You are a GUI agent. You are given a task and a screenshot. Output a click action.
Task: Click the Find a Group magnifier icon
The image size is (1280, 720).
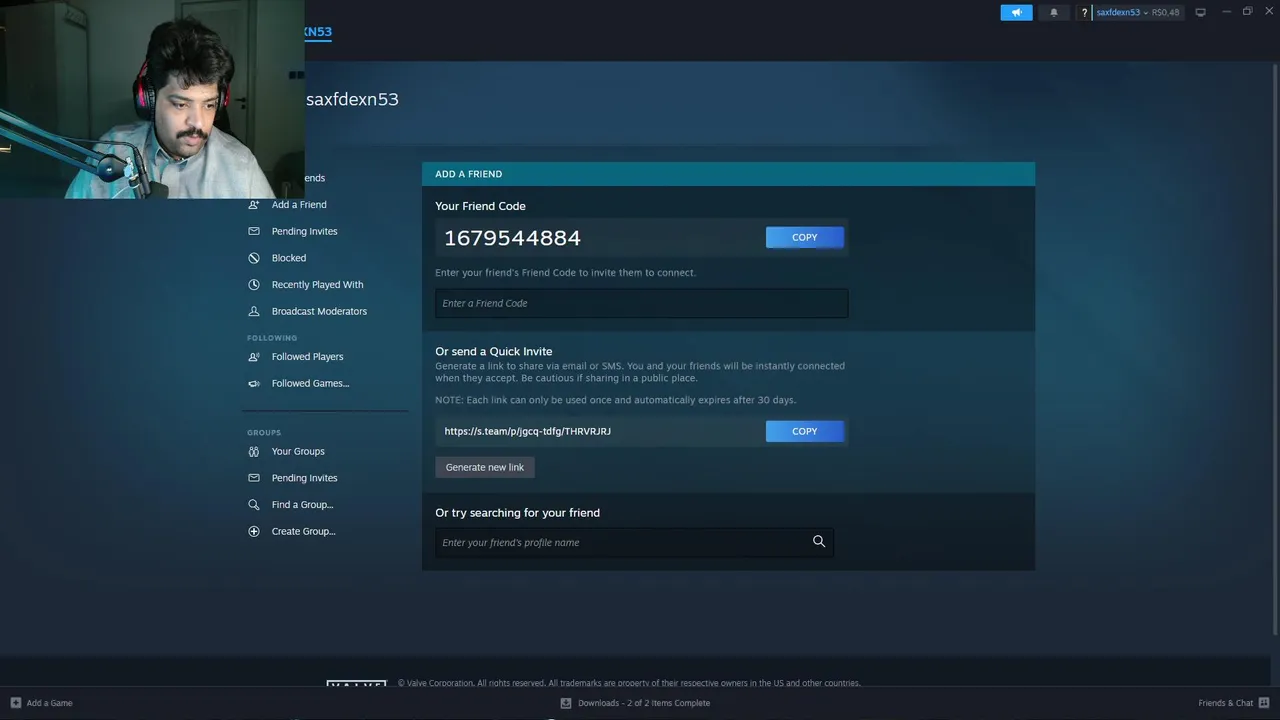(x=254, y=505)
